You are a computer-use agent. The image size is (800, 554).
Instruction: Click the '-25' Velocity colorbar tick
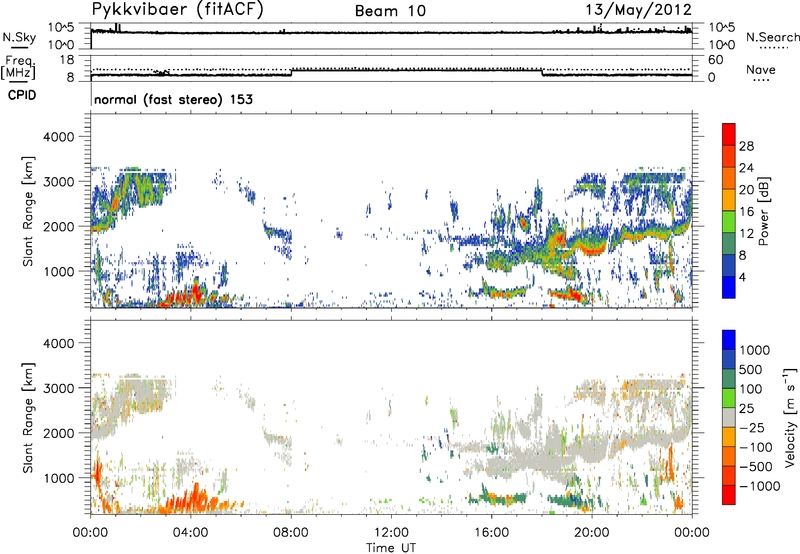tap(752, 428)
